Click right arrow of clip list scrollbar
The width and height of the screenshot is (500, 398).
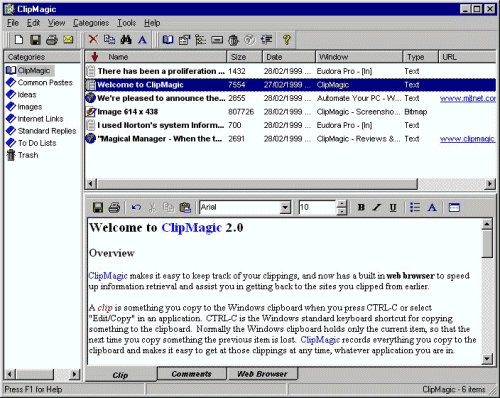[490, 183]
